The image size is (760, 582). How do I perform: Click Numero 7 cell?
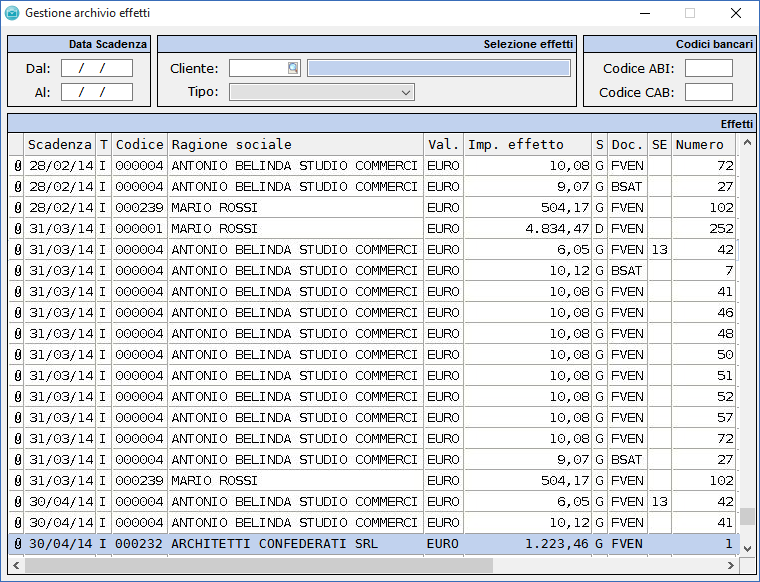tap(704, 270)
